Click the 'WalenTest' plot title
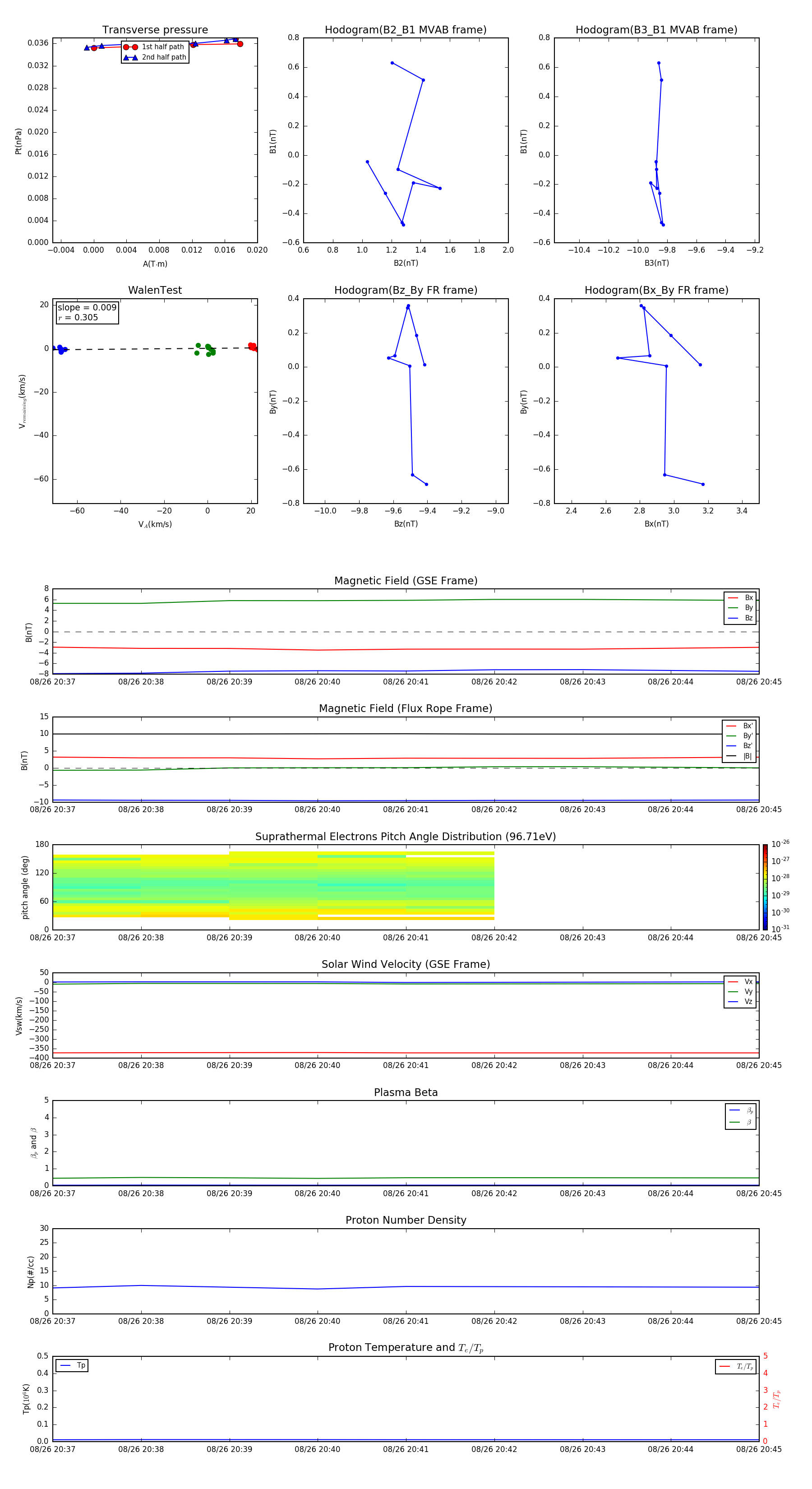Image resolution: width=812 pixels, height=1489 pixels. click(x=155, y=290)
